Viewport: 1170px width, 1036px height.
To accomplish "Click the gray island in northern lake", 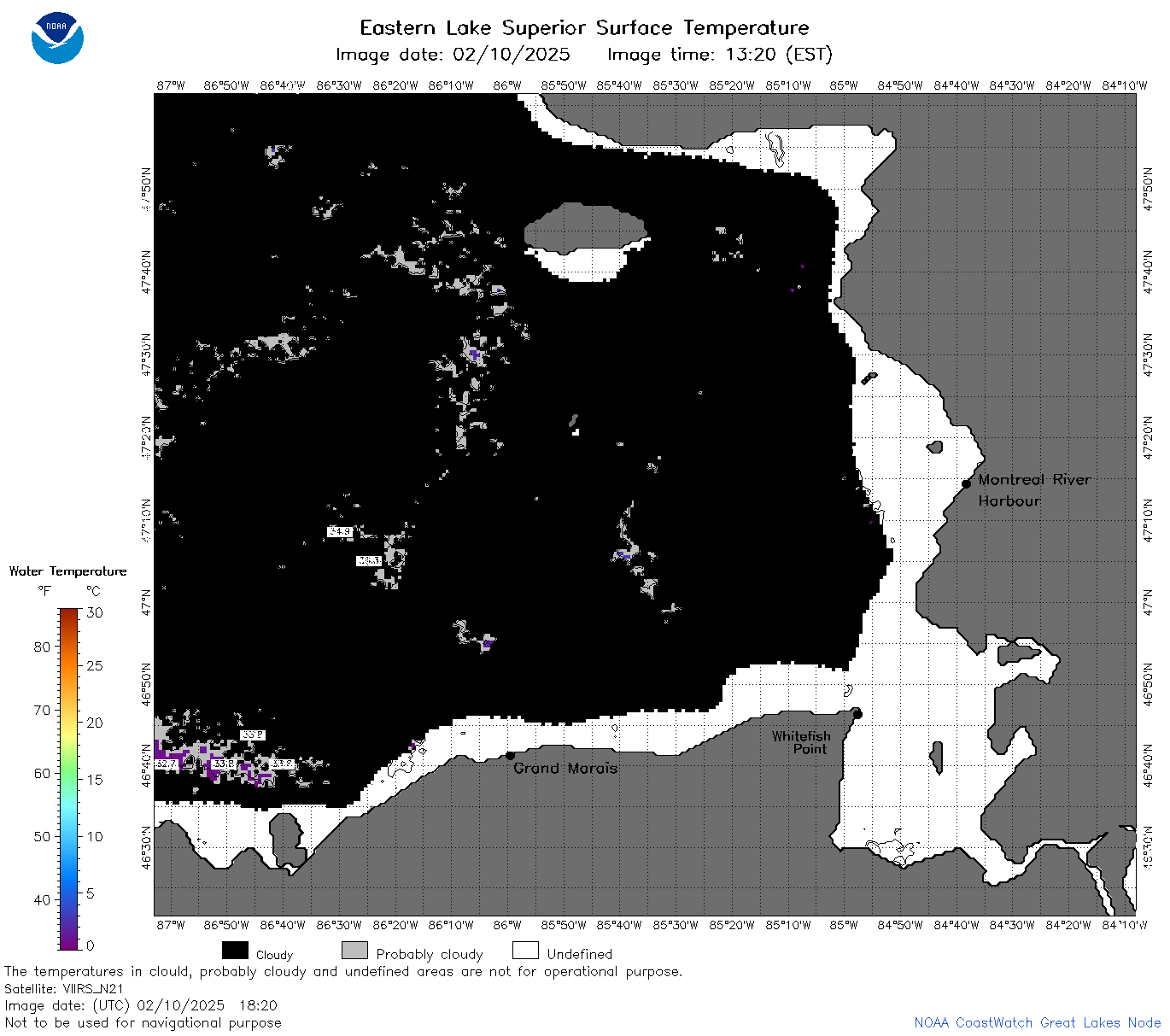I will coord(585,227).
